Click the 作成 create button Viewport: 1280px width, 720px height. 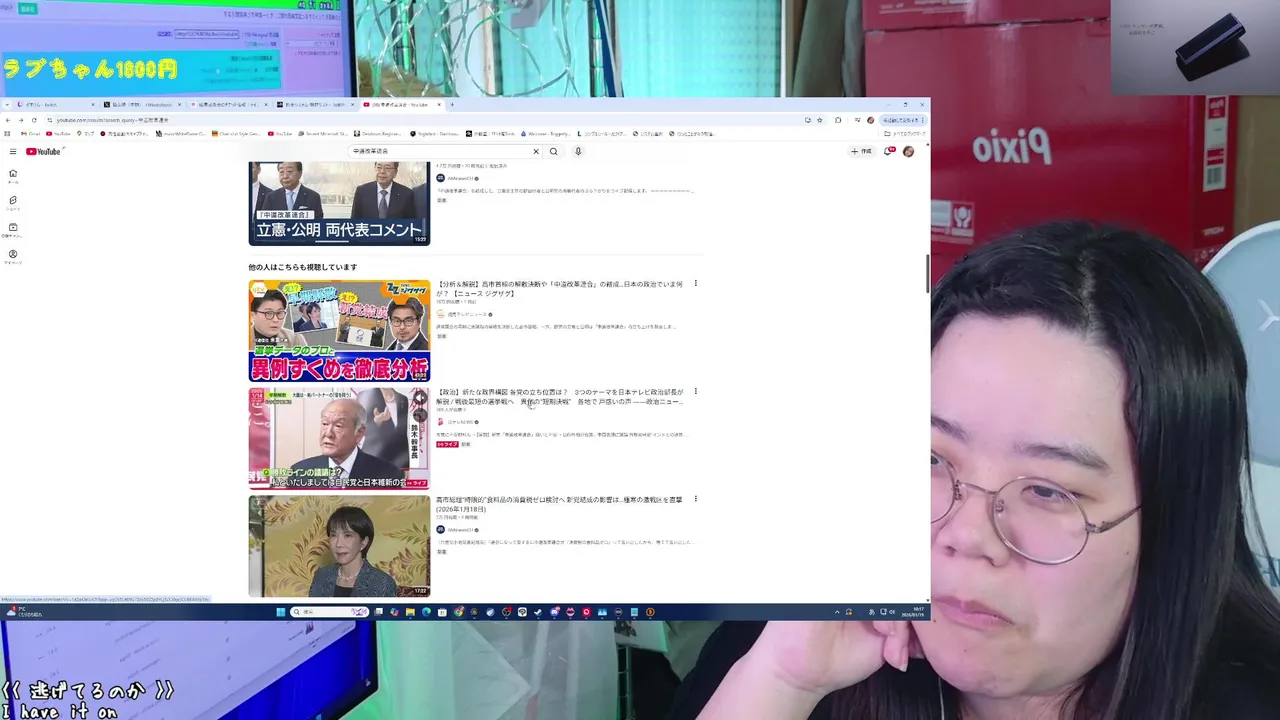(861, 151)
